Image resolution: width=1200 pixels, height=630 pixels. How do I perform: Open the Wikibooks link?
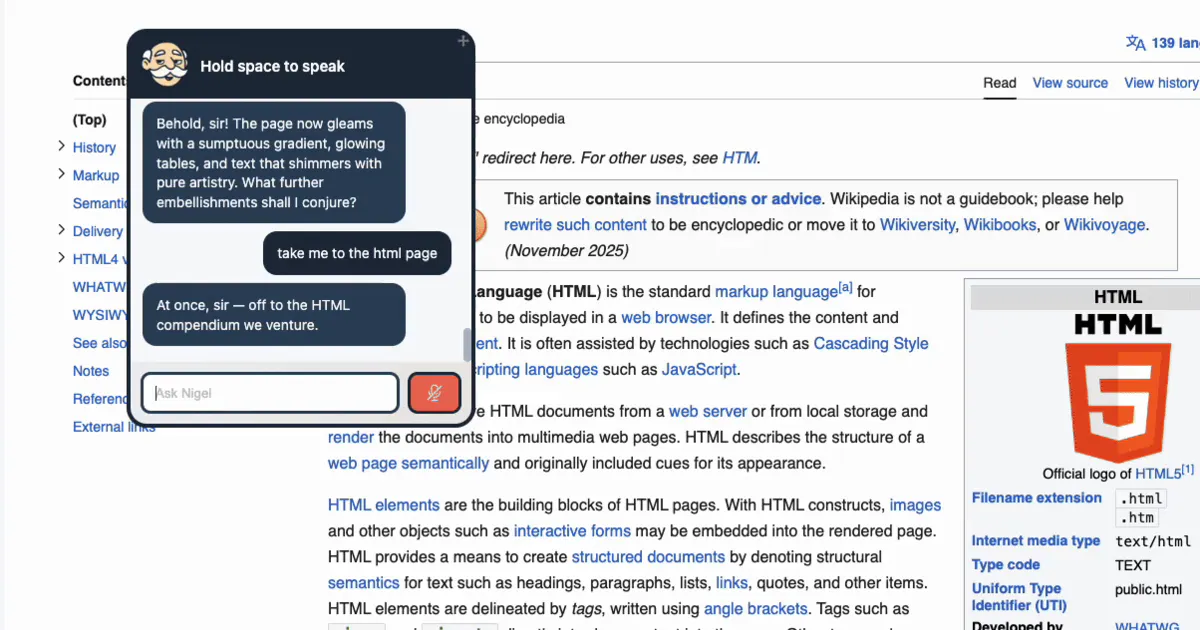click(x=1000, y=225)
